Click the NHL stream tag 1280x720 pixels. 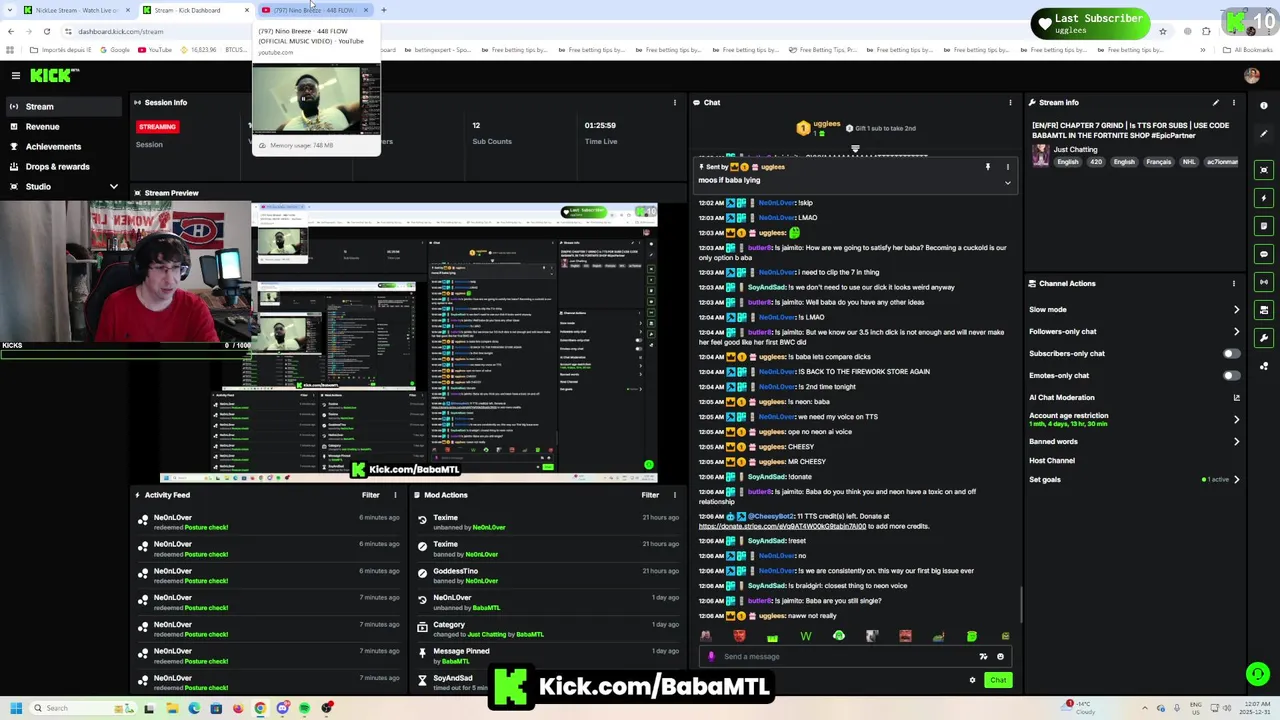pos(1189,162)
